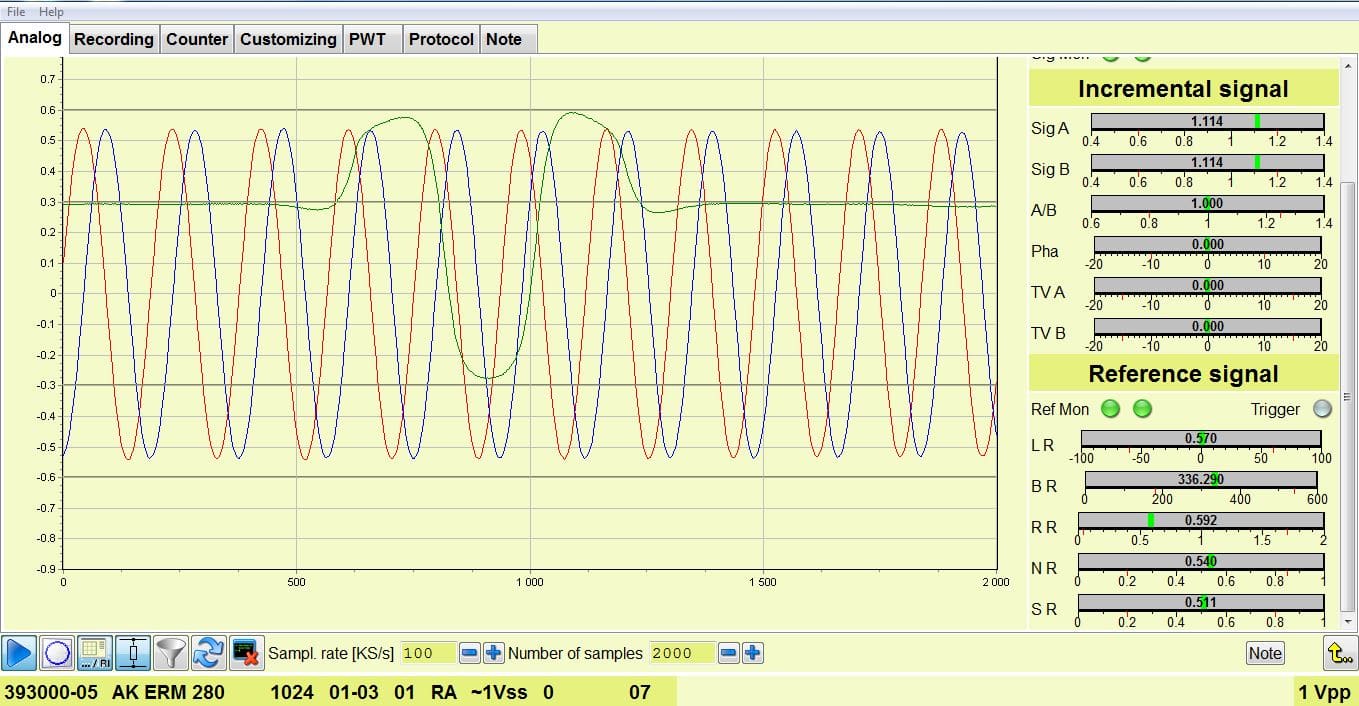
Task: Click the oscilloscope waveform plot area
Action: click(530, 314)
